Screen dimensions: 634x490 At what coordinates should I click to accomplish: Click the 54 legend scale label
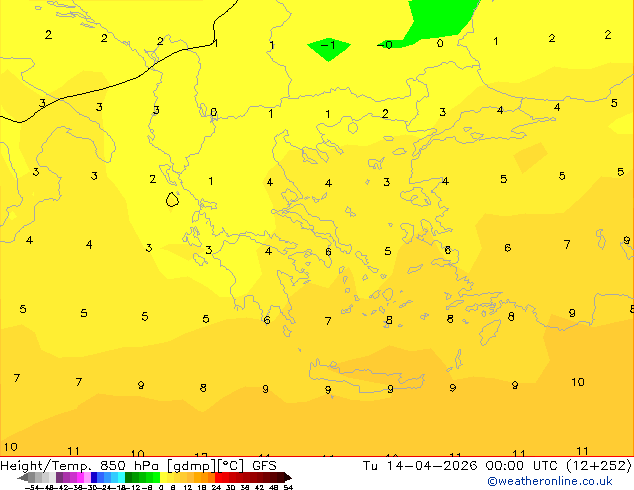point(288,487)
